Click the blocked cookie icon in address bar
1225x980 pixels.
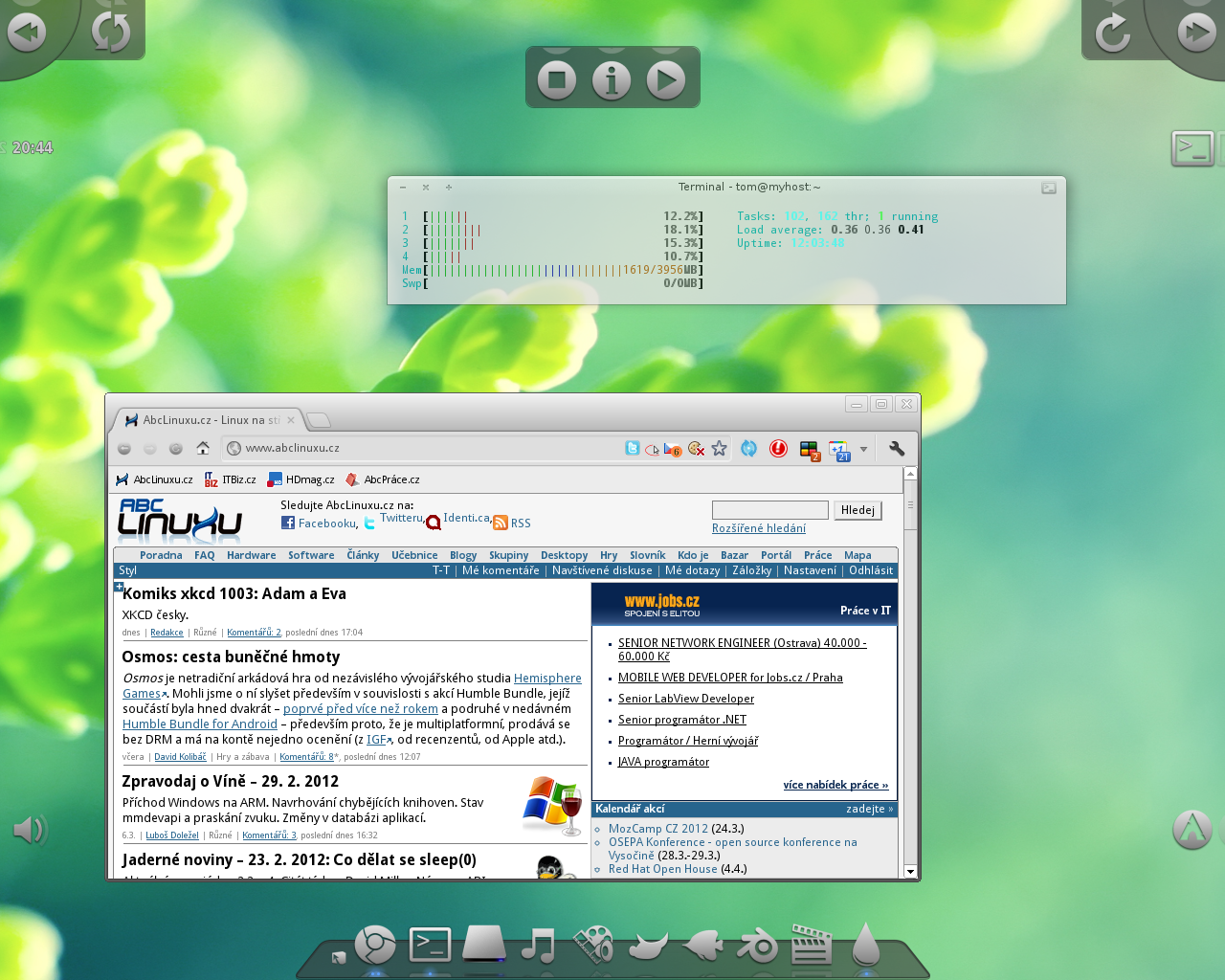(x=696, y=448)
